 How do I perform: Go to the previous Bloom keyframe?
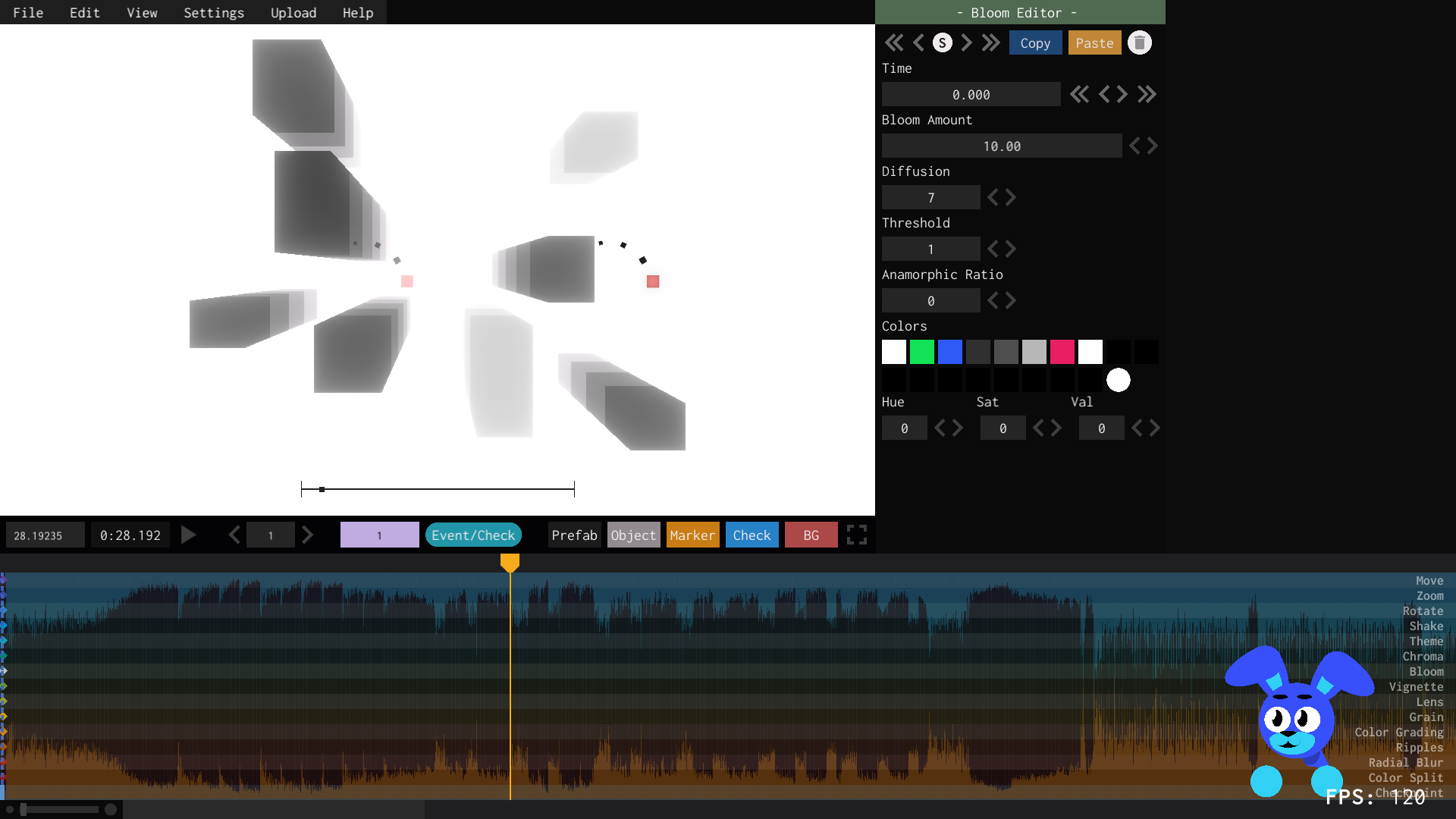point(918,43)
